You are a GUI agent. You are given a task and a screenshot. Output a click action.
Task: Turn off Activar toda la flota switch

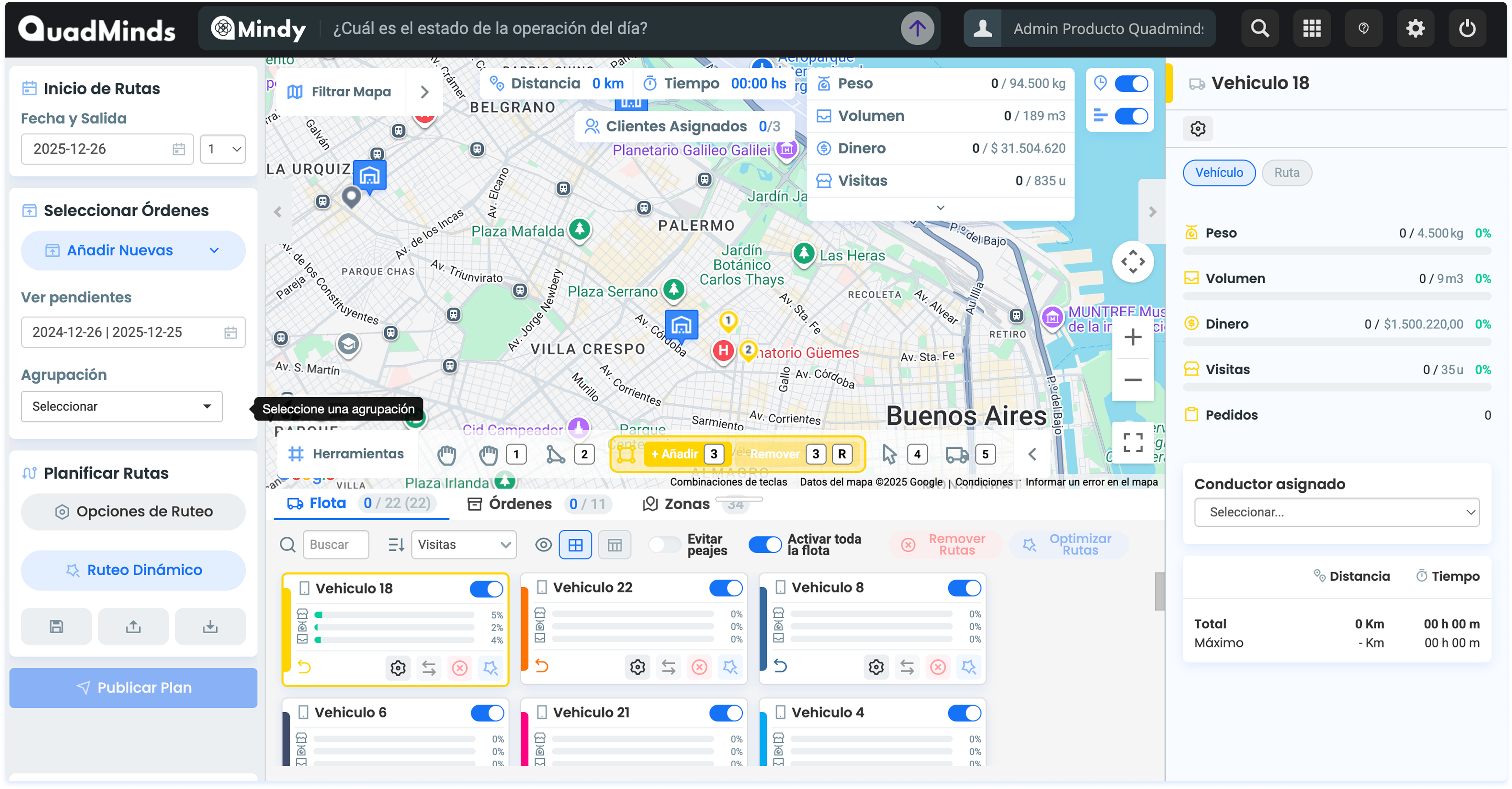coord(765,545)
